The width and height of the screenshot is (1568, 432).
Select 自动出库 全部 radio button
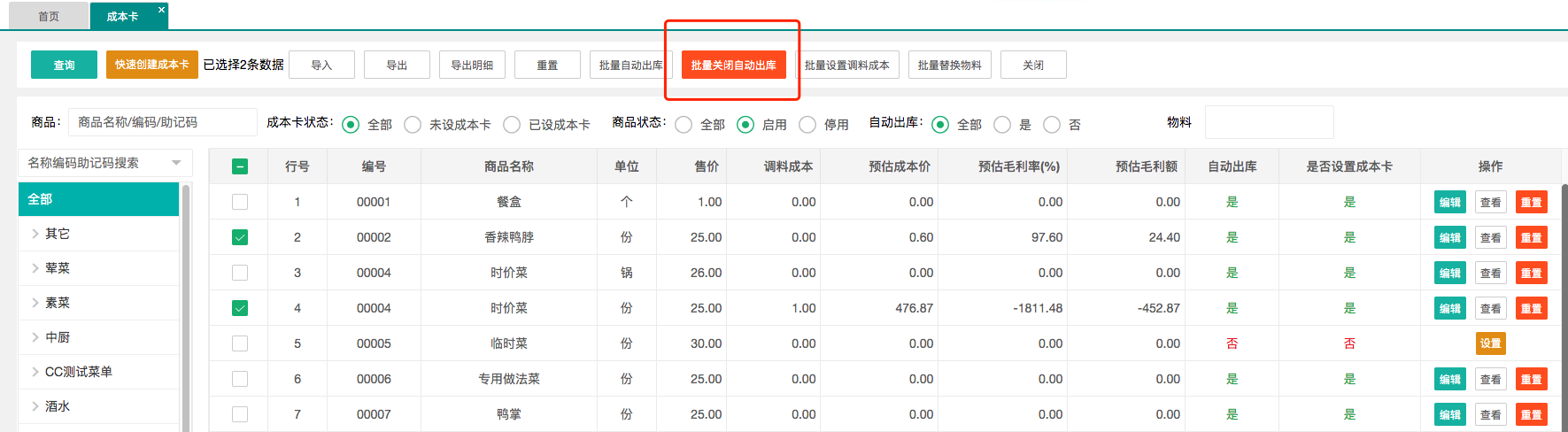940,125
